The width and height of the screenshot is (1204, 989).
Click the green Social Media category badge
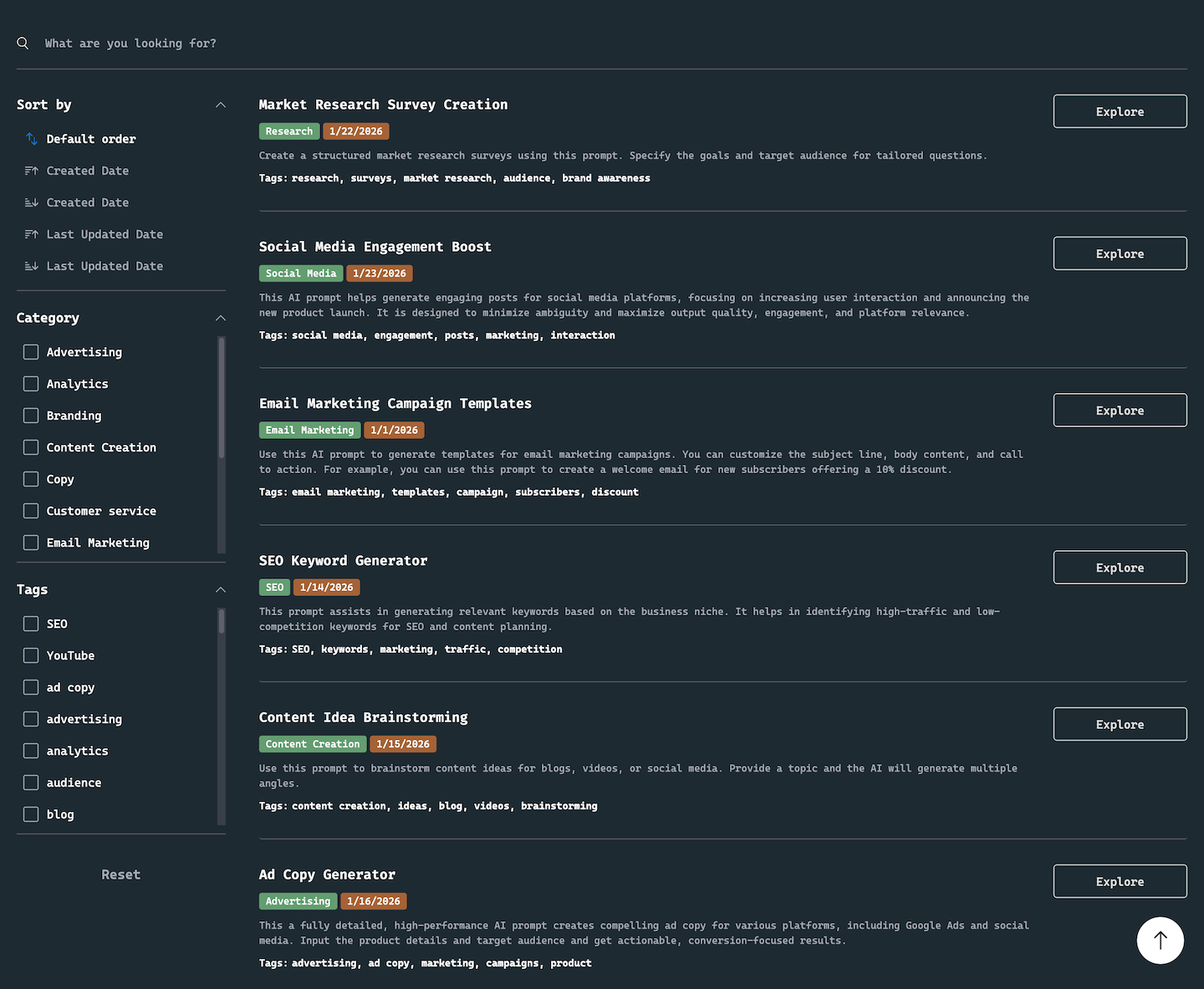[x=301, y=273]
